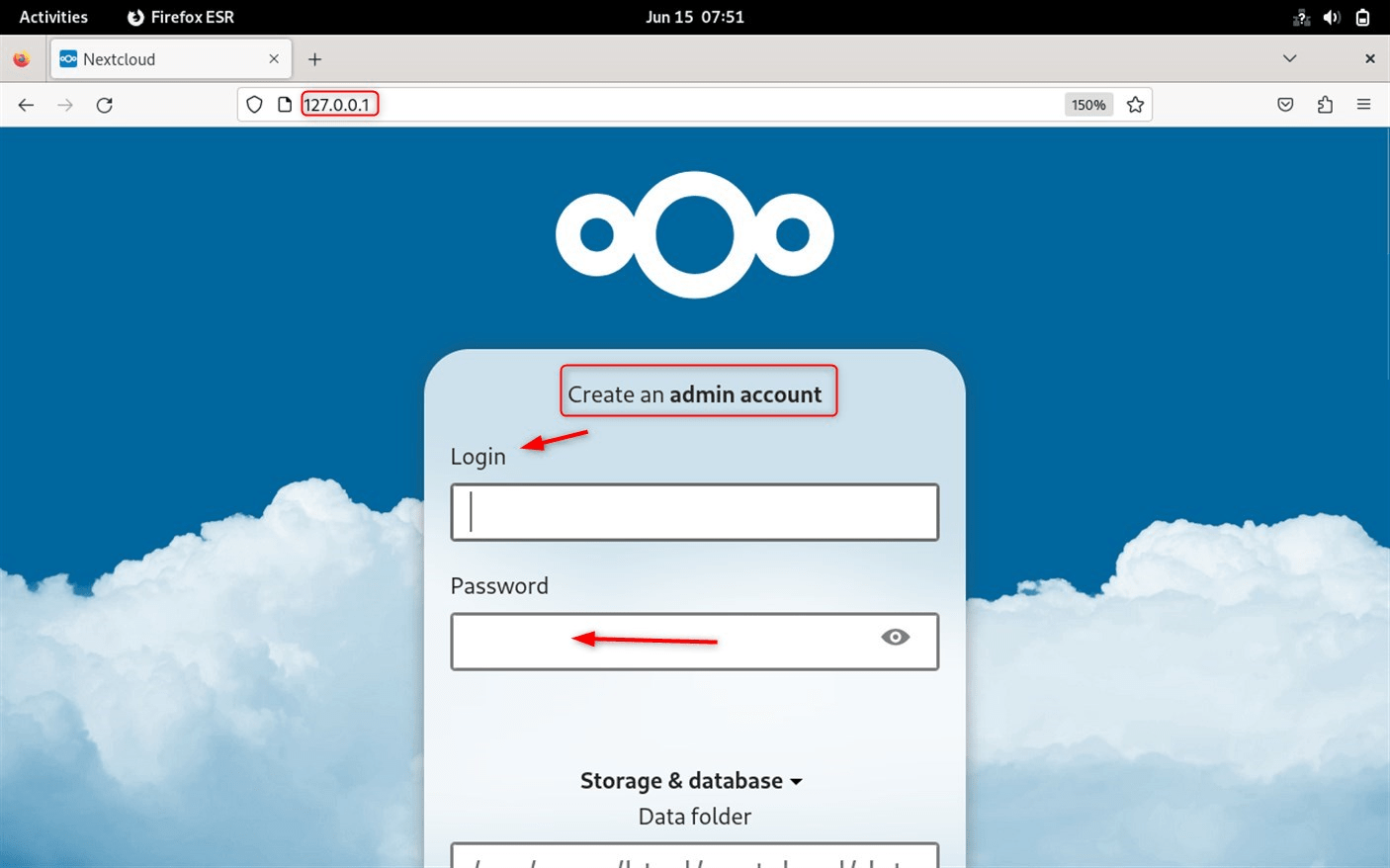Image resolution: width=1390 pixels, height=868 pixels.
Task: Click the 'Data folder' label
Action: (695, 817)
